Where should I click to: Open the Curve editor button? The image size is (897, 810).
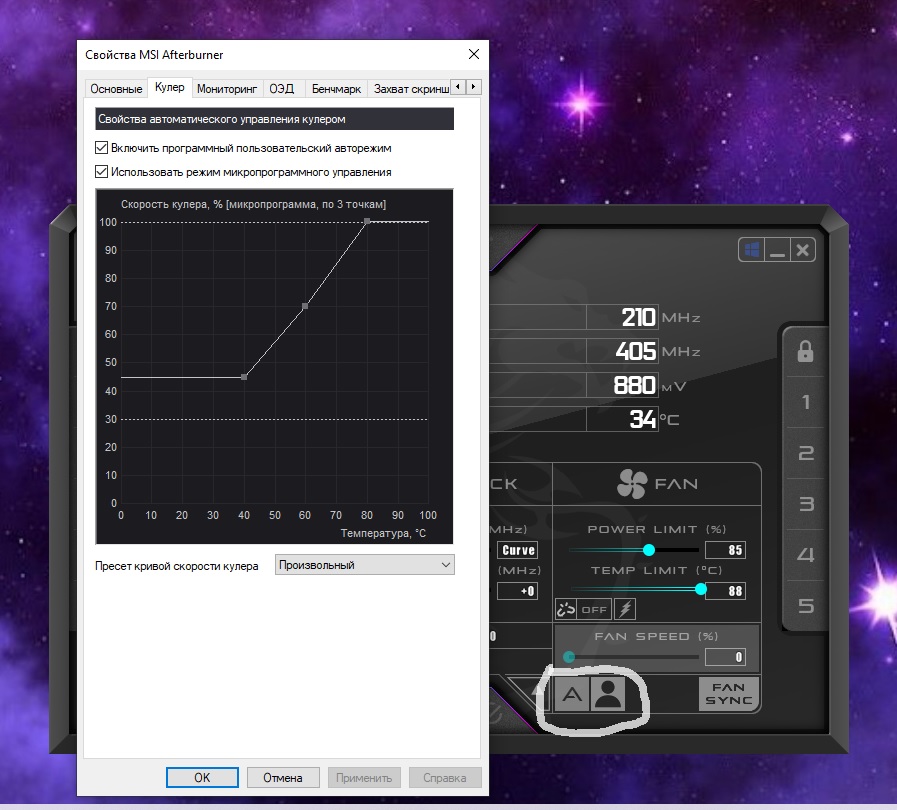[517, 550]
